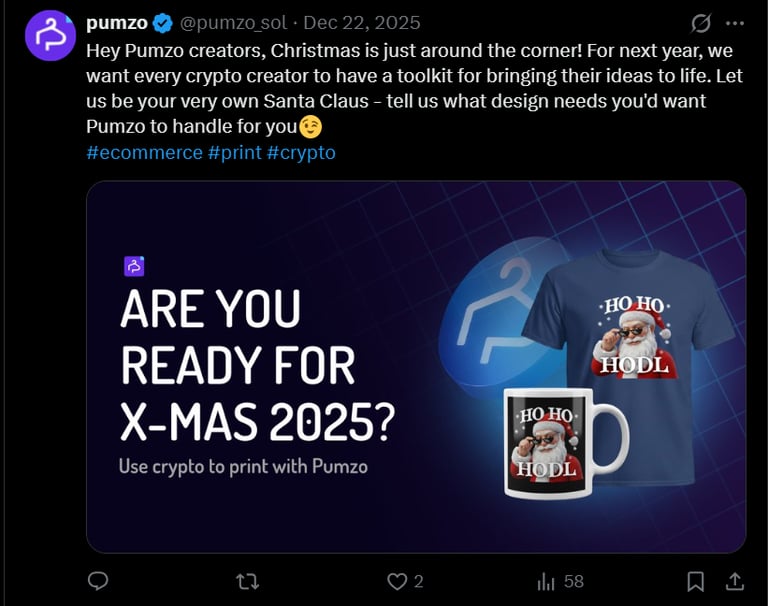
Task: Click the Dec 22, 2025 timestamp
Action: click(x=362, y=23)
